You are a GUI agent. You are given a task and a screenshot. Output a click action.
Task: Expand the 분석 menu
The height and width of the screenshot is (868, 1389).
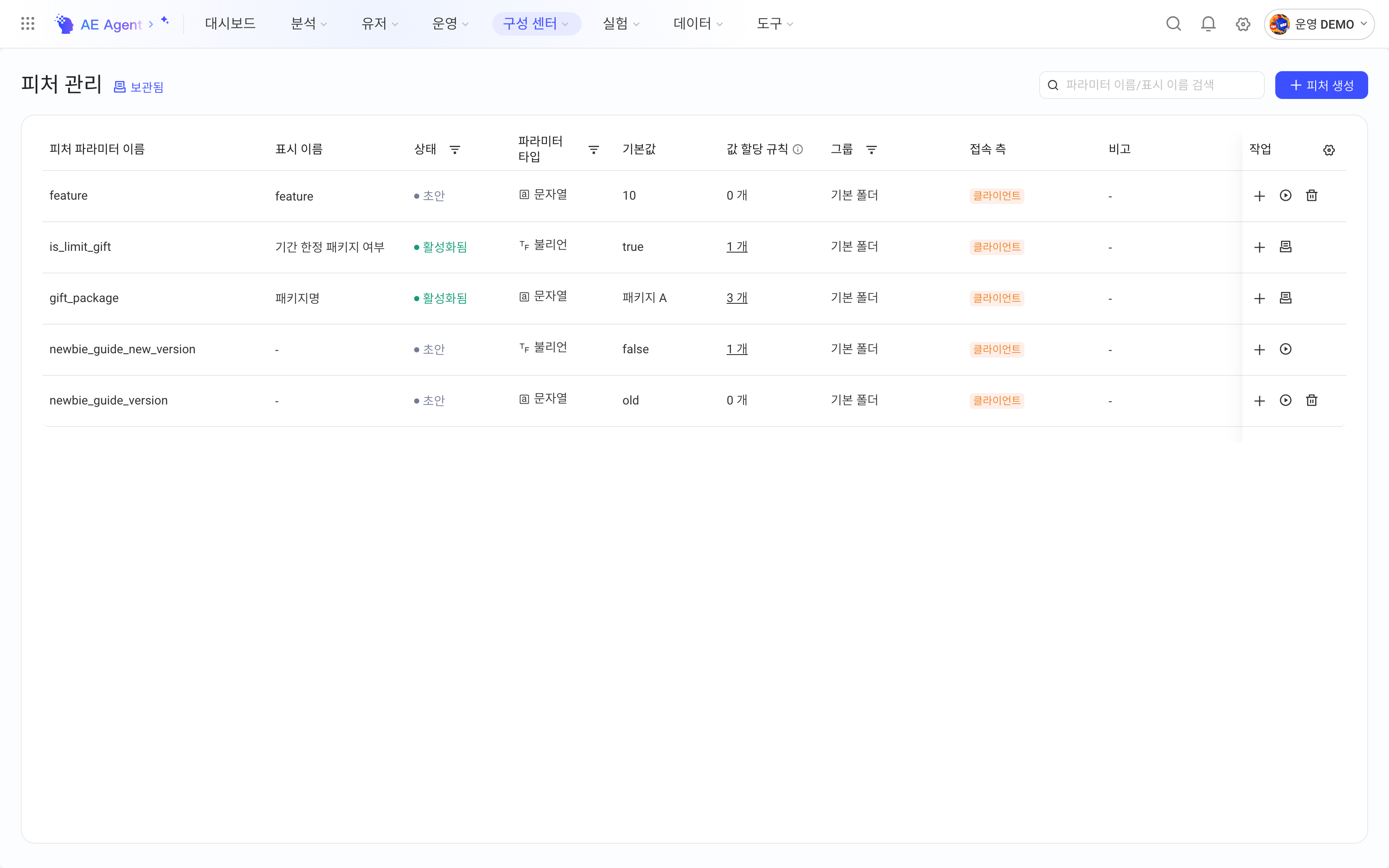click(309, 23)
